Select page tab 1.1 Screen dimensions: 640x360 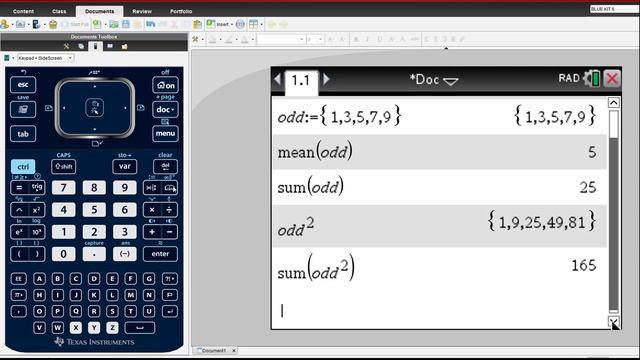(x=301, y=81)
